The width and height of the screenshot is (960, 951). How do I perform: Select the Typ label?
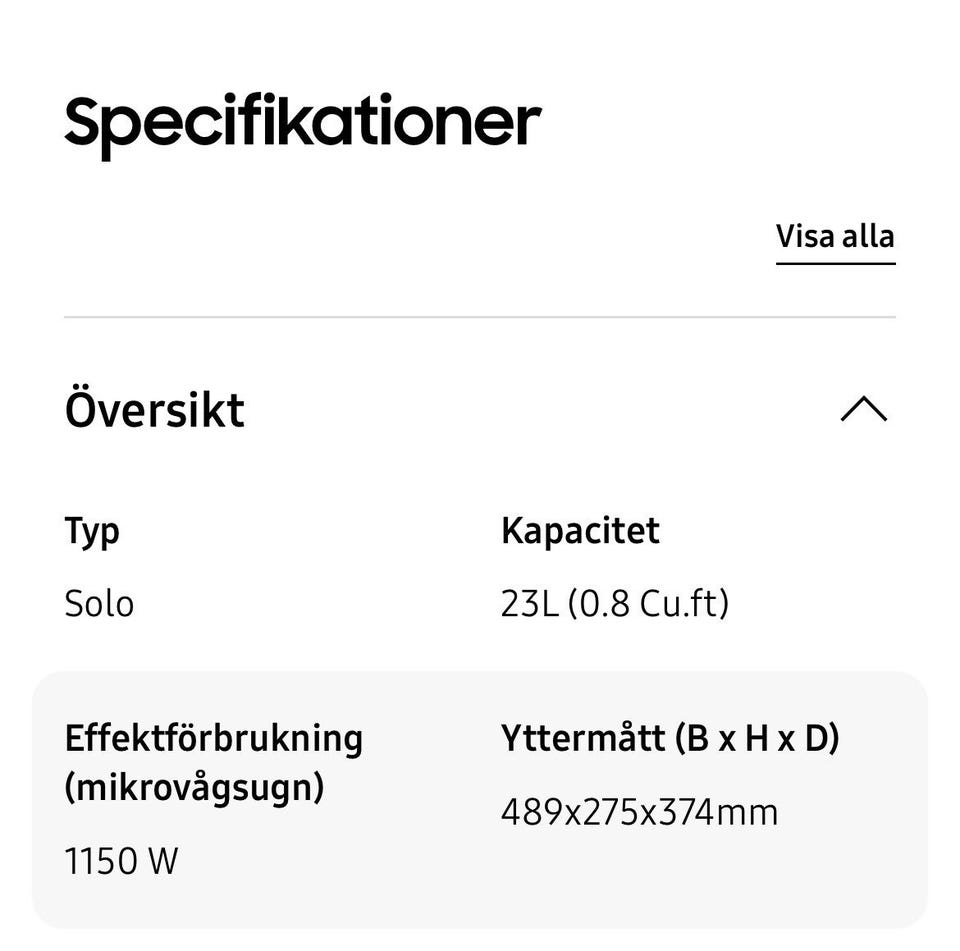point(92,531)
